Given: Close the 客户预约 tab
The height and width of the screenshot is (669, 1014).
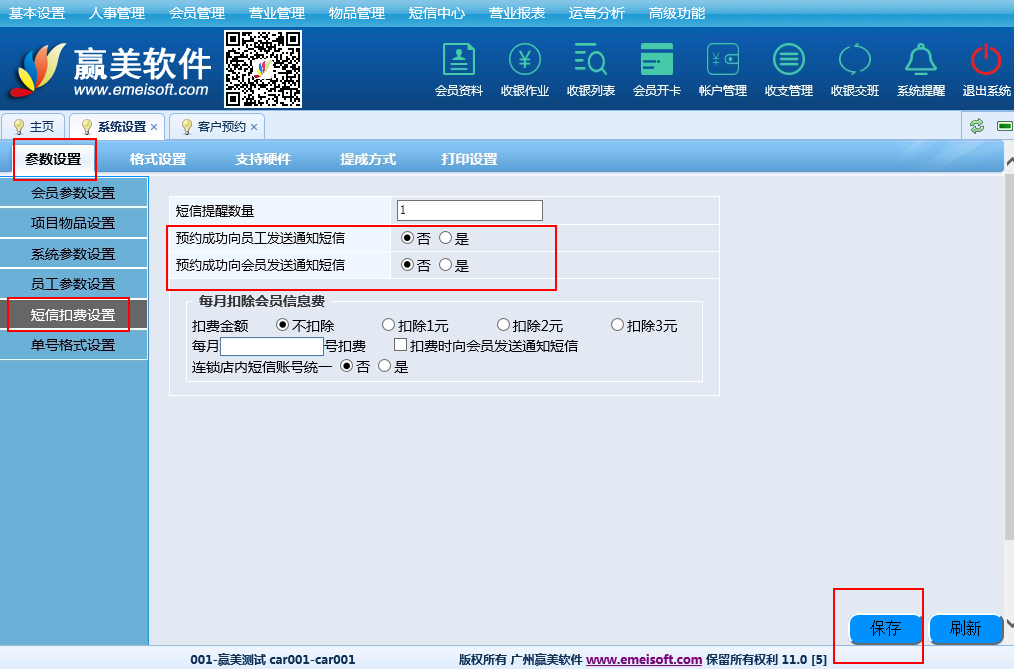Looking at the screenshot, I should pyautogui.click(x=254, y=127).
